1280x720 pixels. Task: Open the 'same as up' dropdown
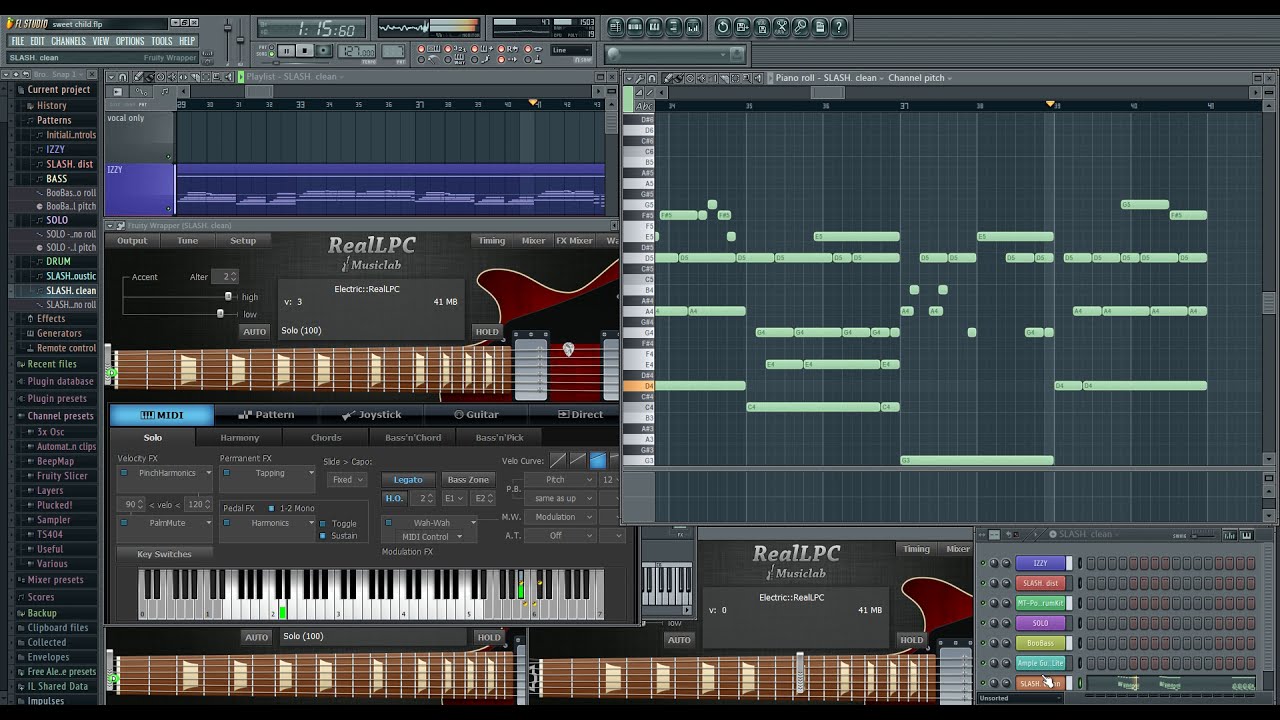[x=560, y=498]
